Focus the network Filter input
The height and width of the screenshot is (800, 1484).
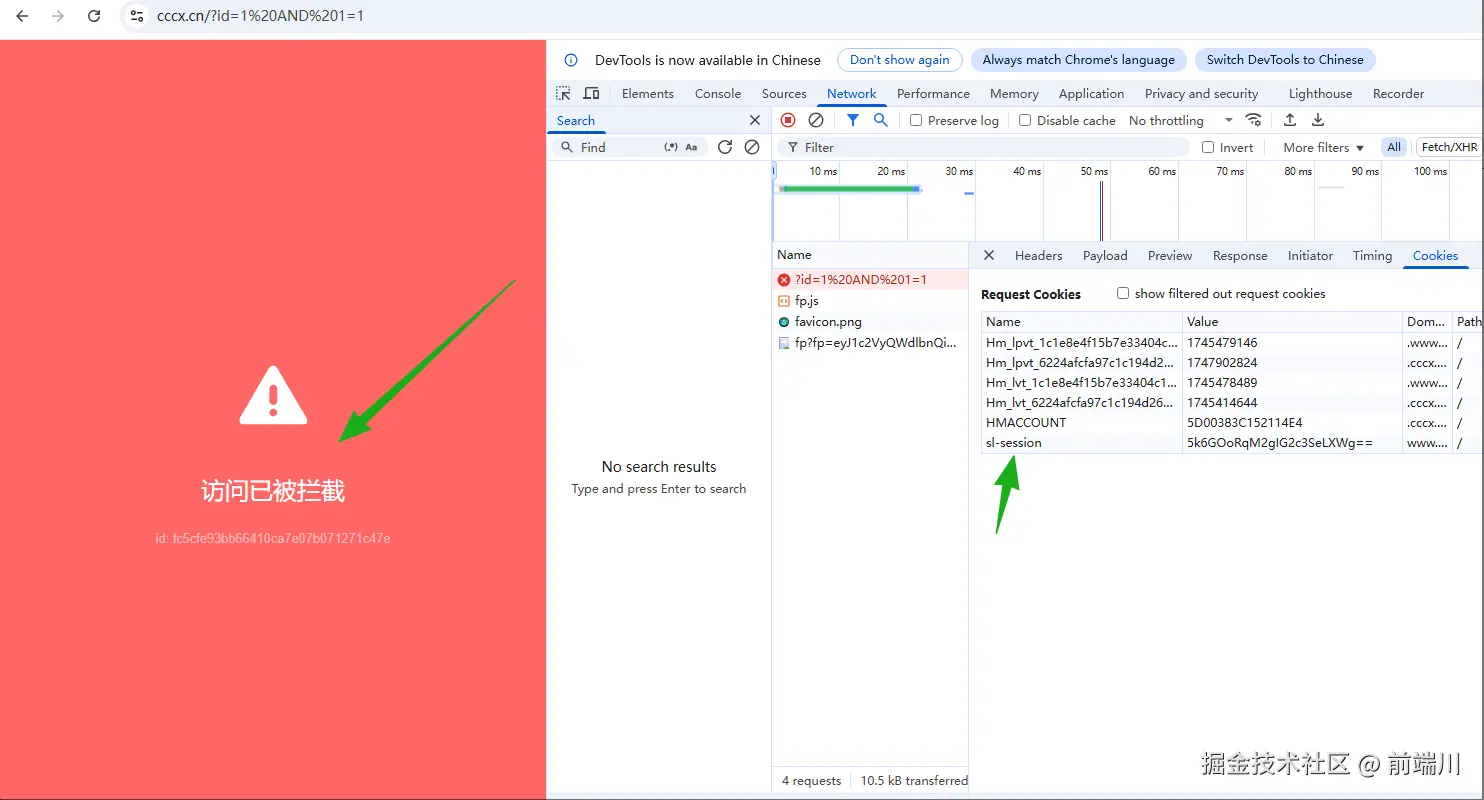[x=983, y=147]
